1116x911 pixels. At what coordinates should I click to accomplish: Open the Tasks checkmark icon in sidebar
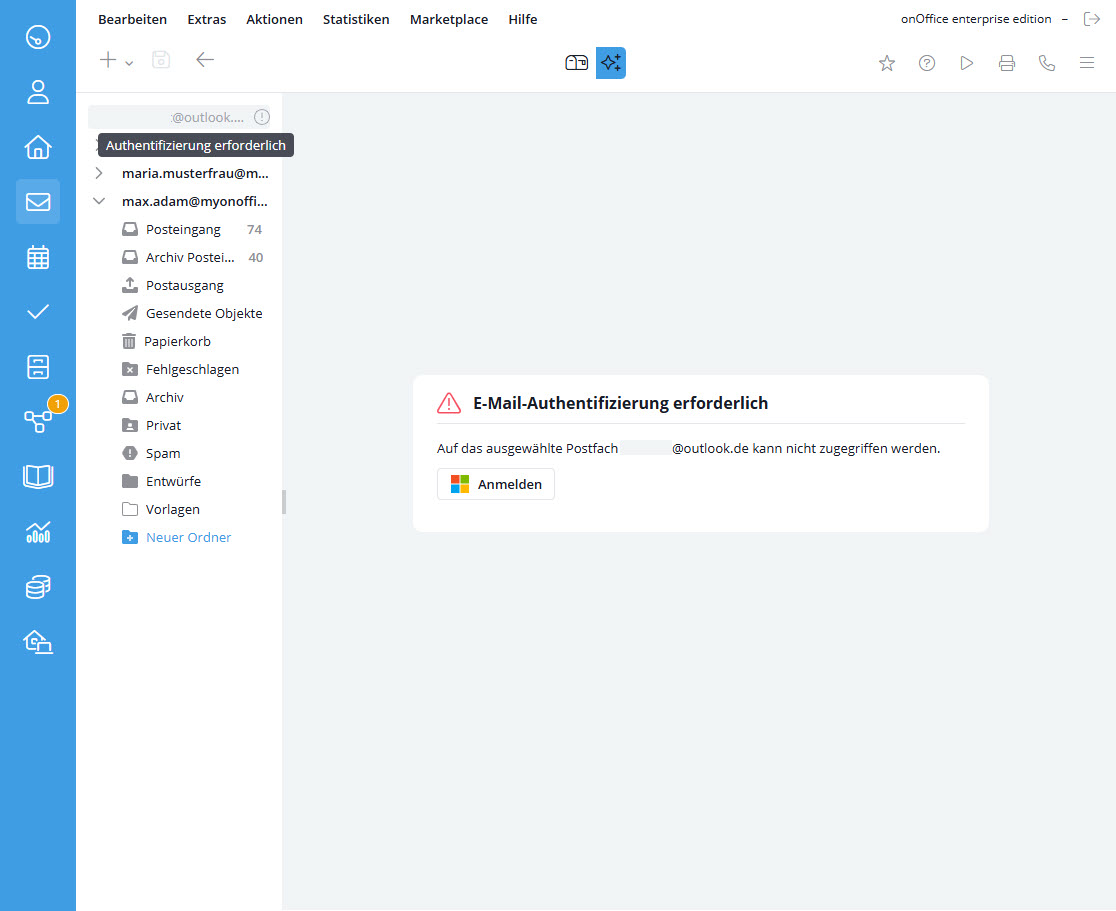[38, 312]
